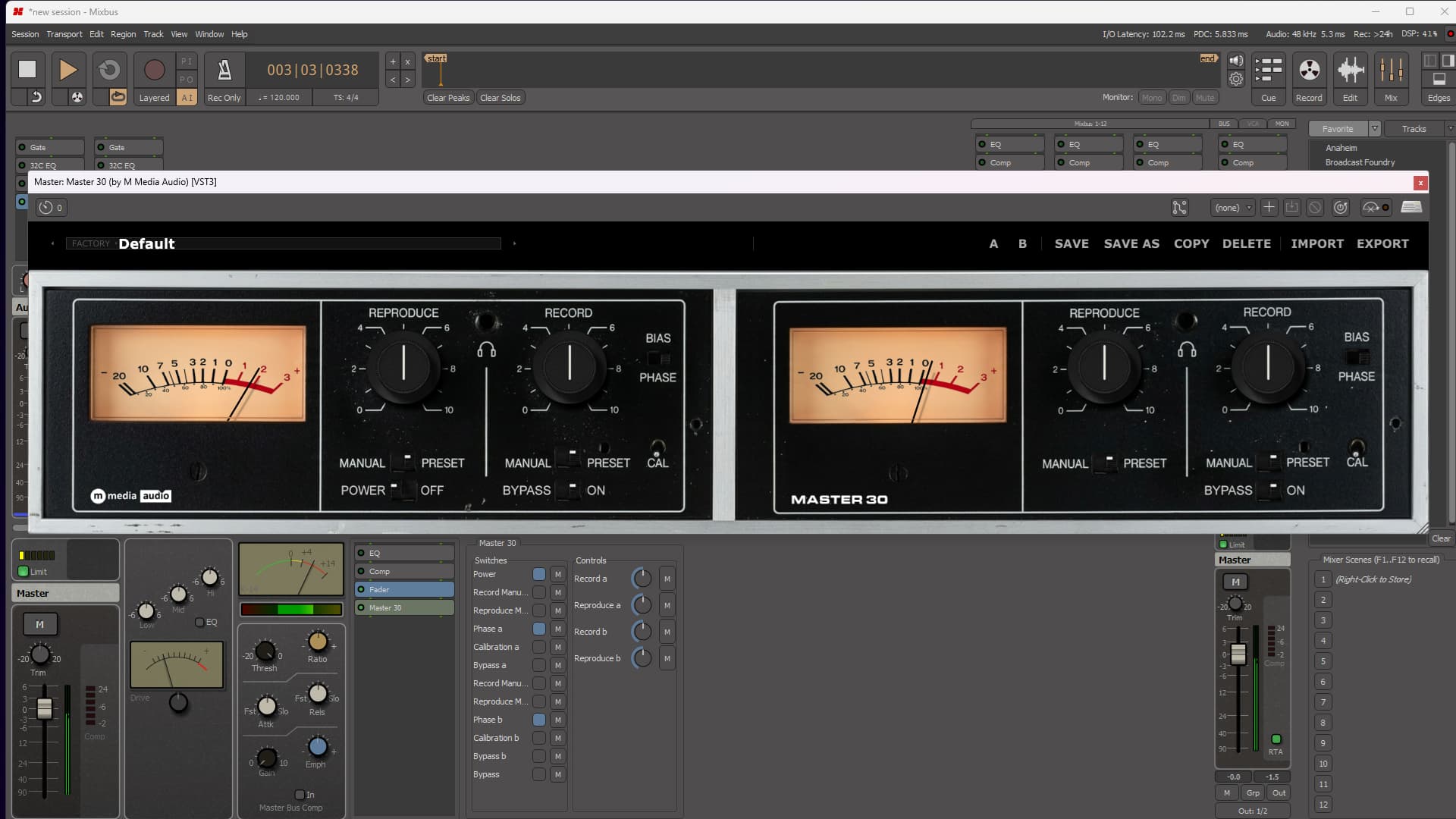Click the left headphone icon on Master 30
The height and width of the screenshot is (819, 1456).
click(486, 350)
